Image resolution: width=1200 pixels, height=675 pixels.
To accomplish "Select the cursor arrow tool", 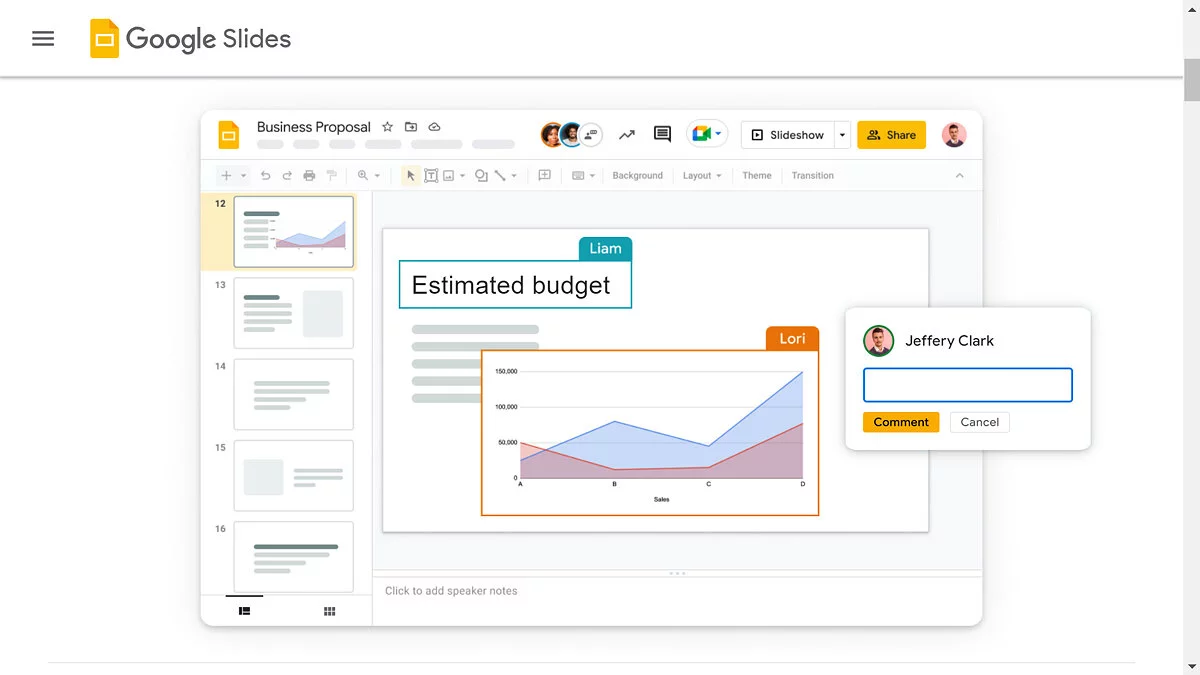I will 410,176.
